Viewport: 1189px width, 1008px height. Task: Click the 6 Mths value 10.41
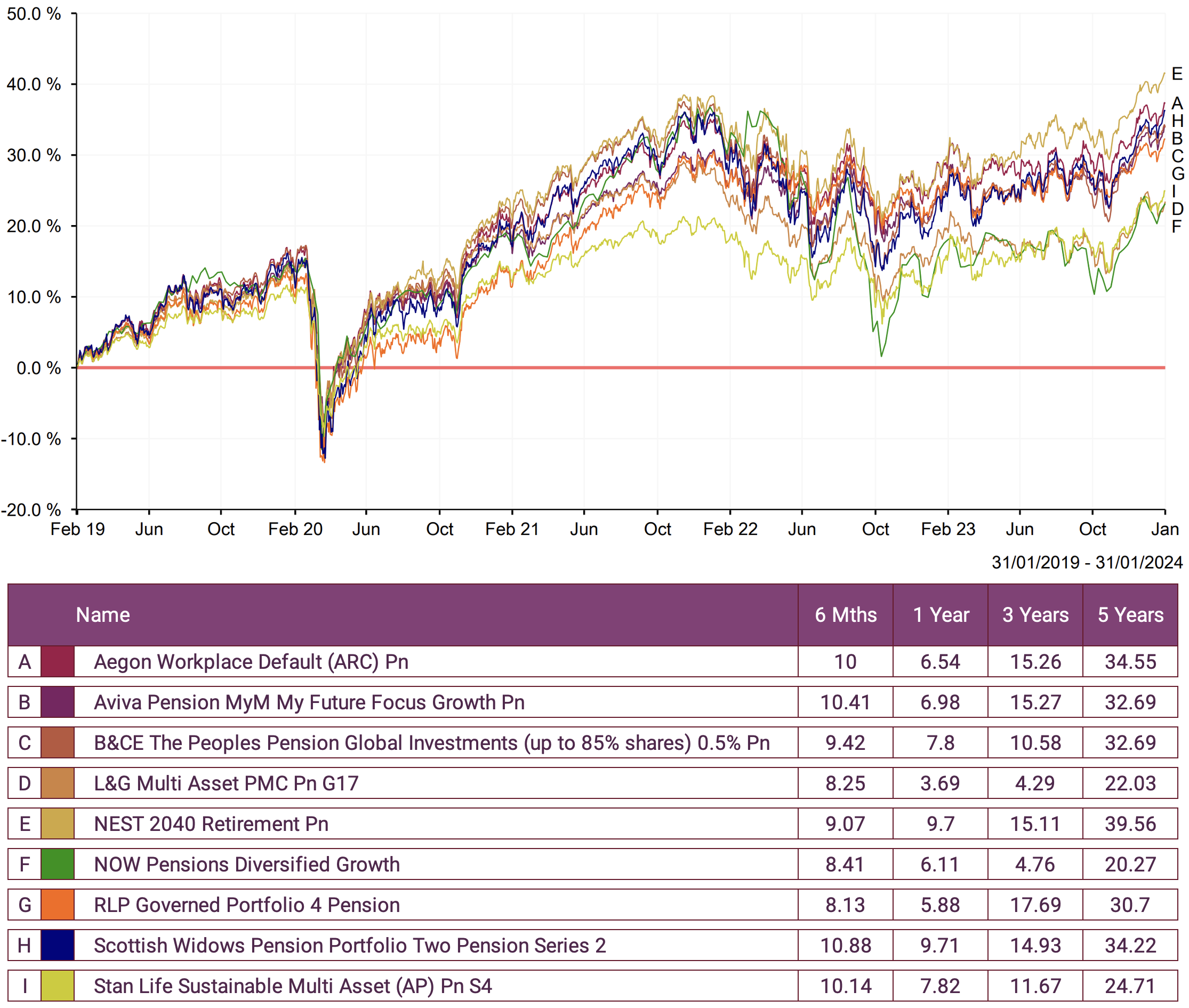(x=846, y=702)
